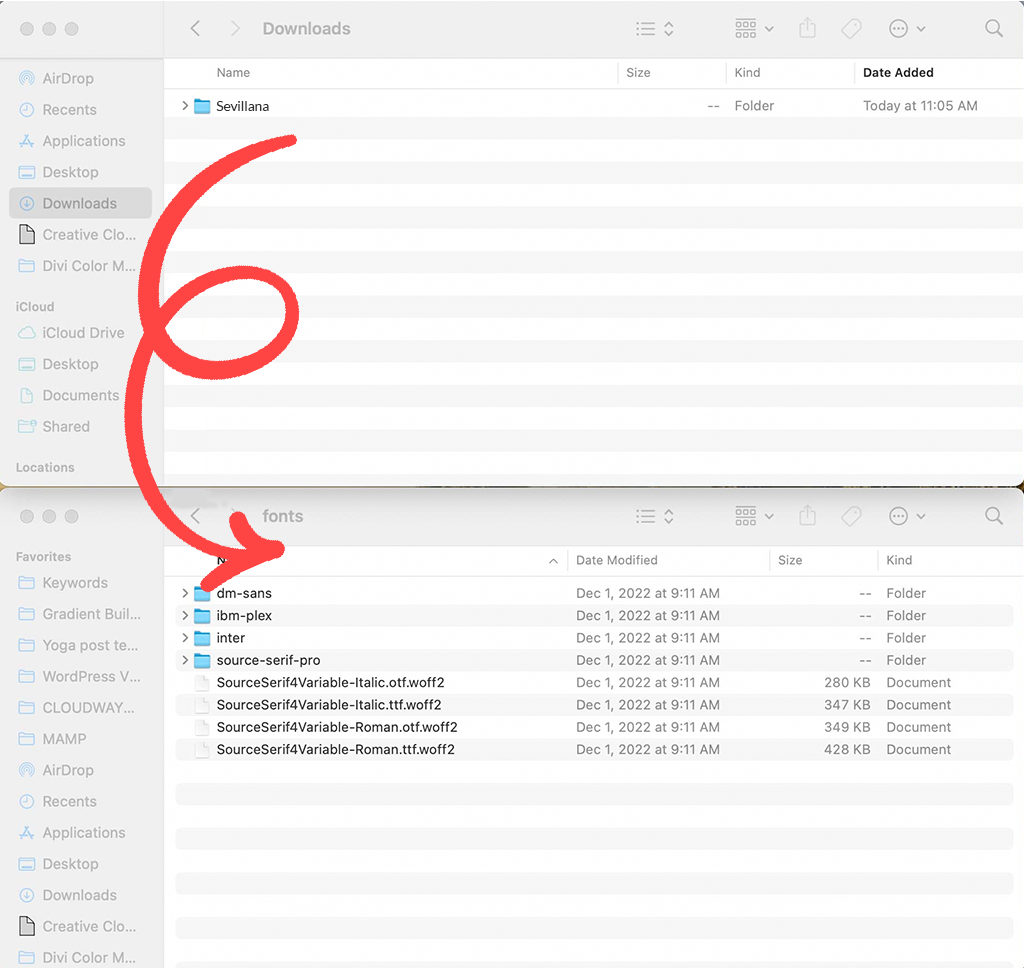Click the 428 KB size cell

tap(846, 749)
